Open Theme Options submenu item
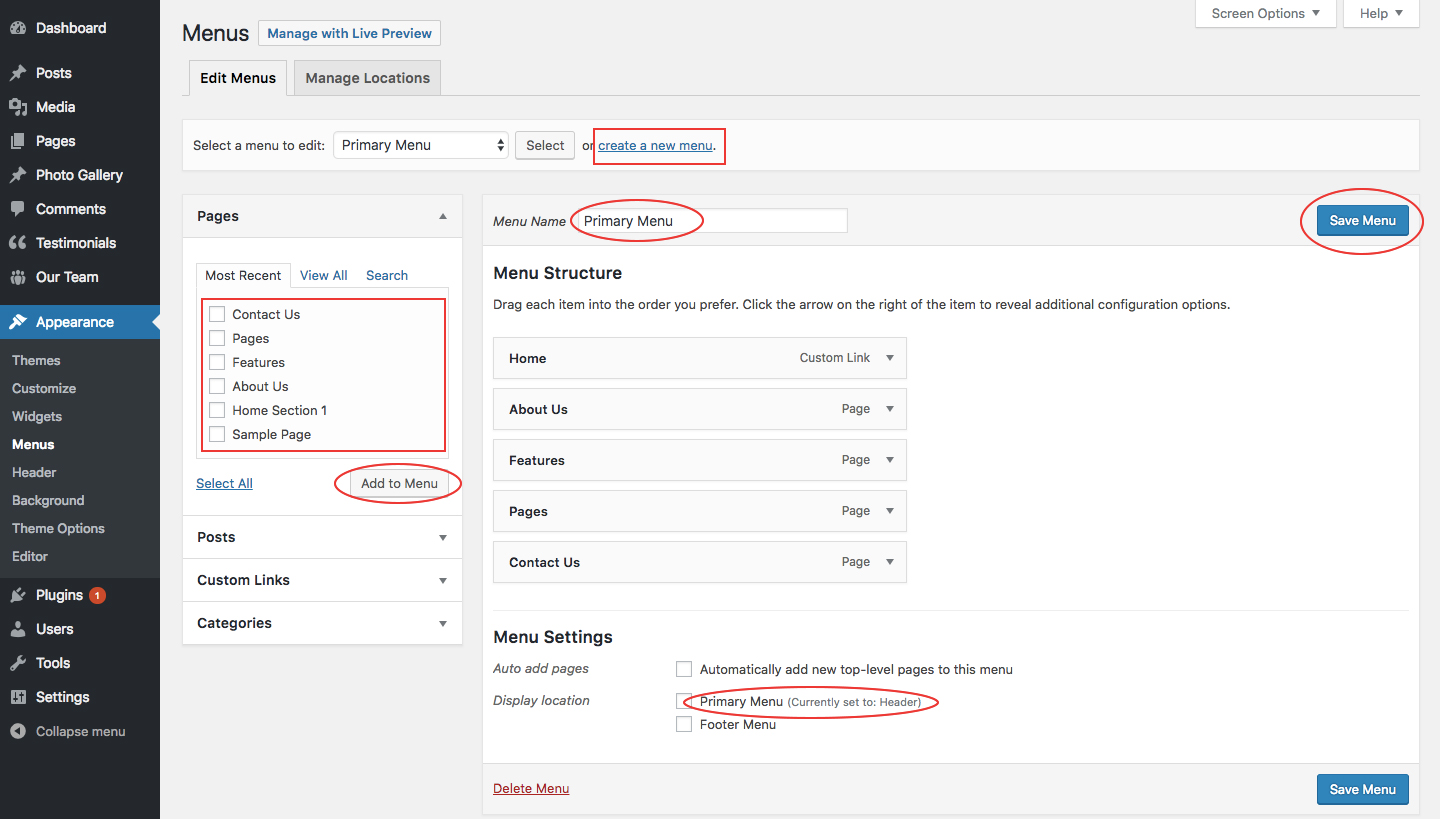 (x=58, y=528)
